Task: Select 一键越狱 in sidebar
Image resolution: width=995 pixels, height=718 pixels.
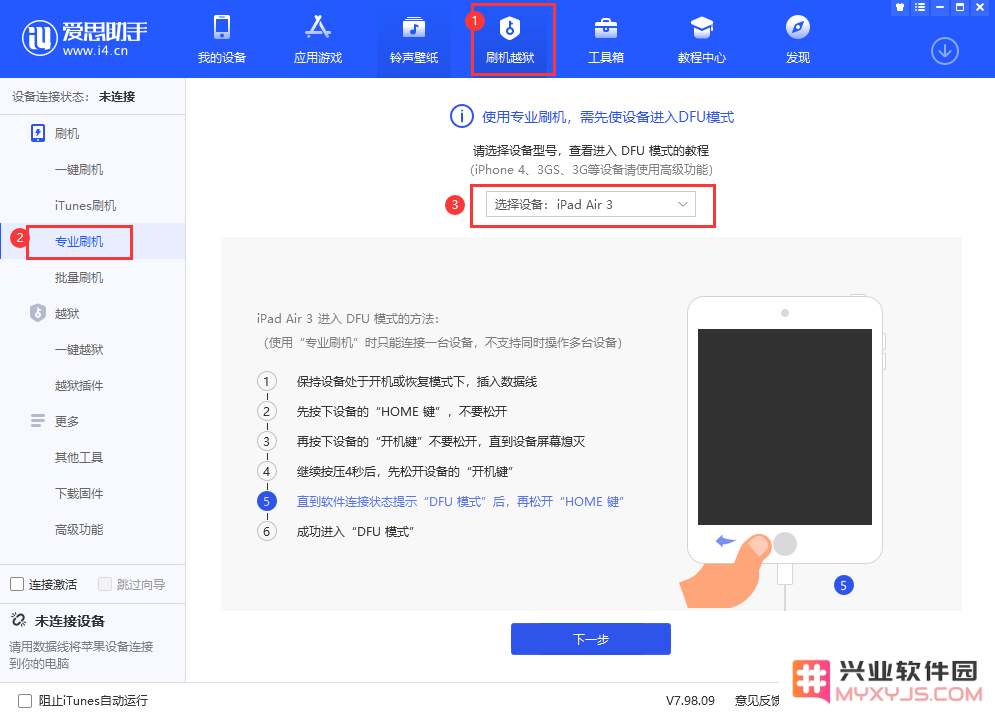Action: pyautogui.click(x=79, y=350)
